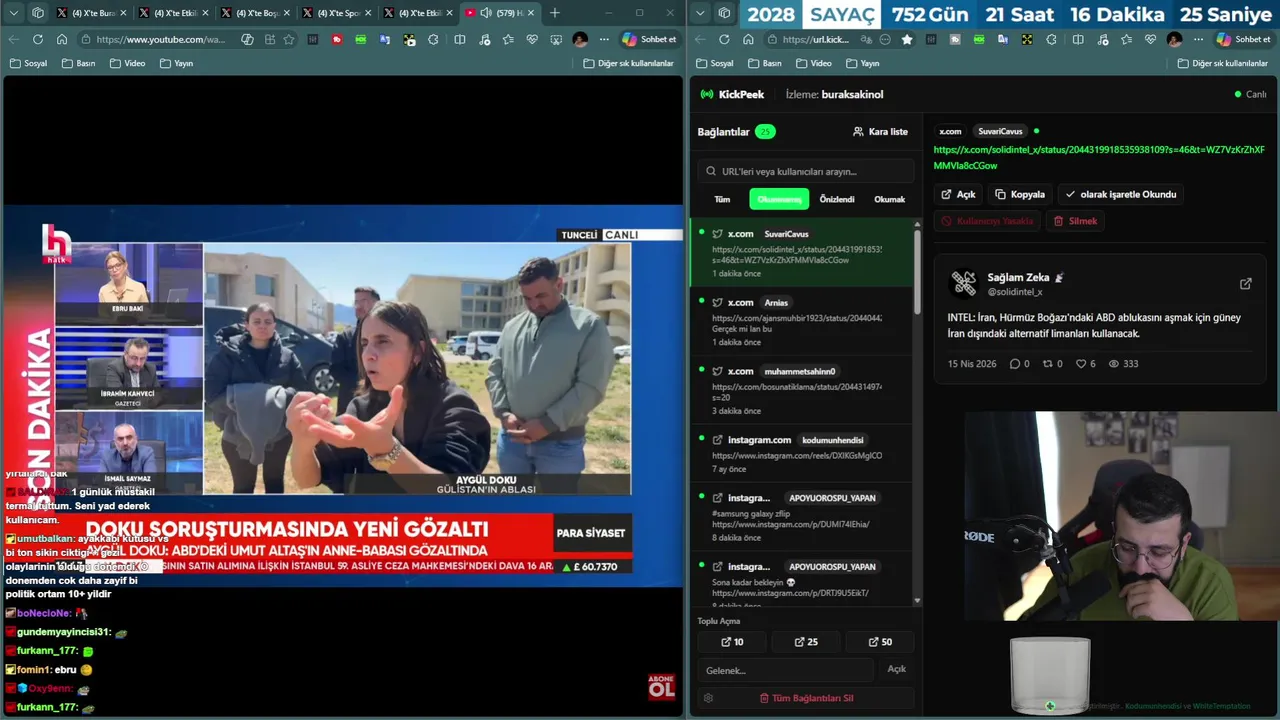Image resolution: width=1280 pixels, height=720 pixels.
Task: Open tab actions chevron in left browser
Action: point(14,13)
